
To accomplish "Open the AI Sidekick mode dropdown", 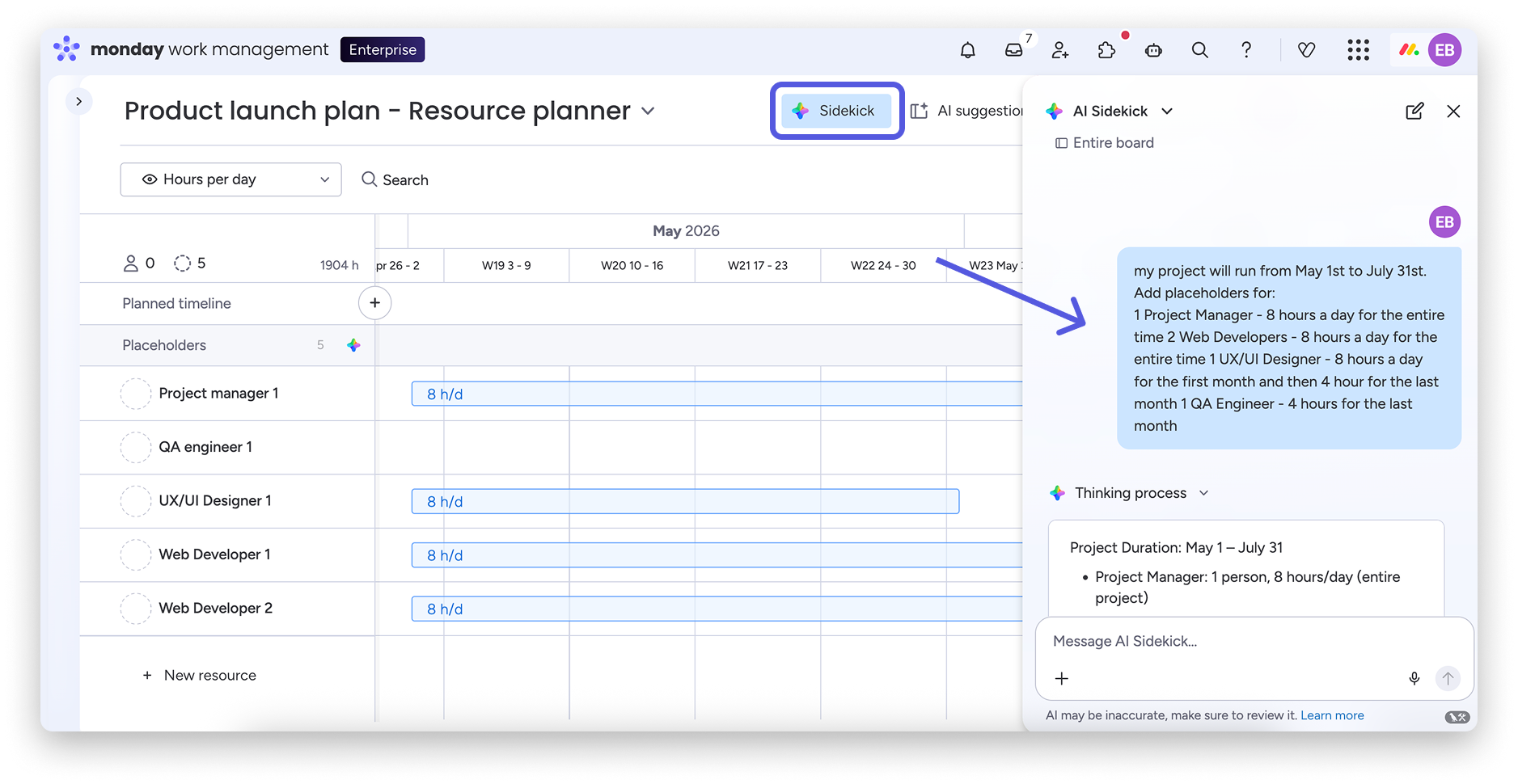I will (1167, 112).
